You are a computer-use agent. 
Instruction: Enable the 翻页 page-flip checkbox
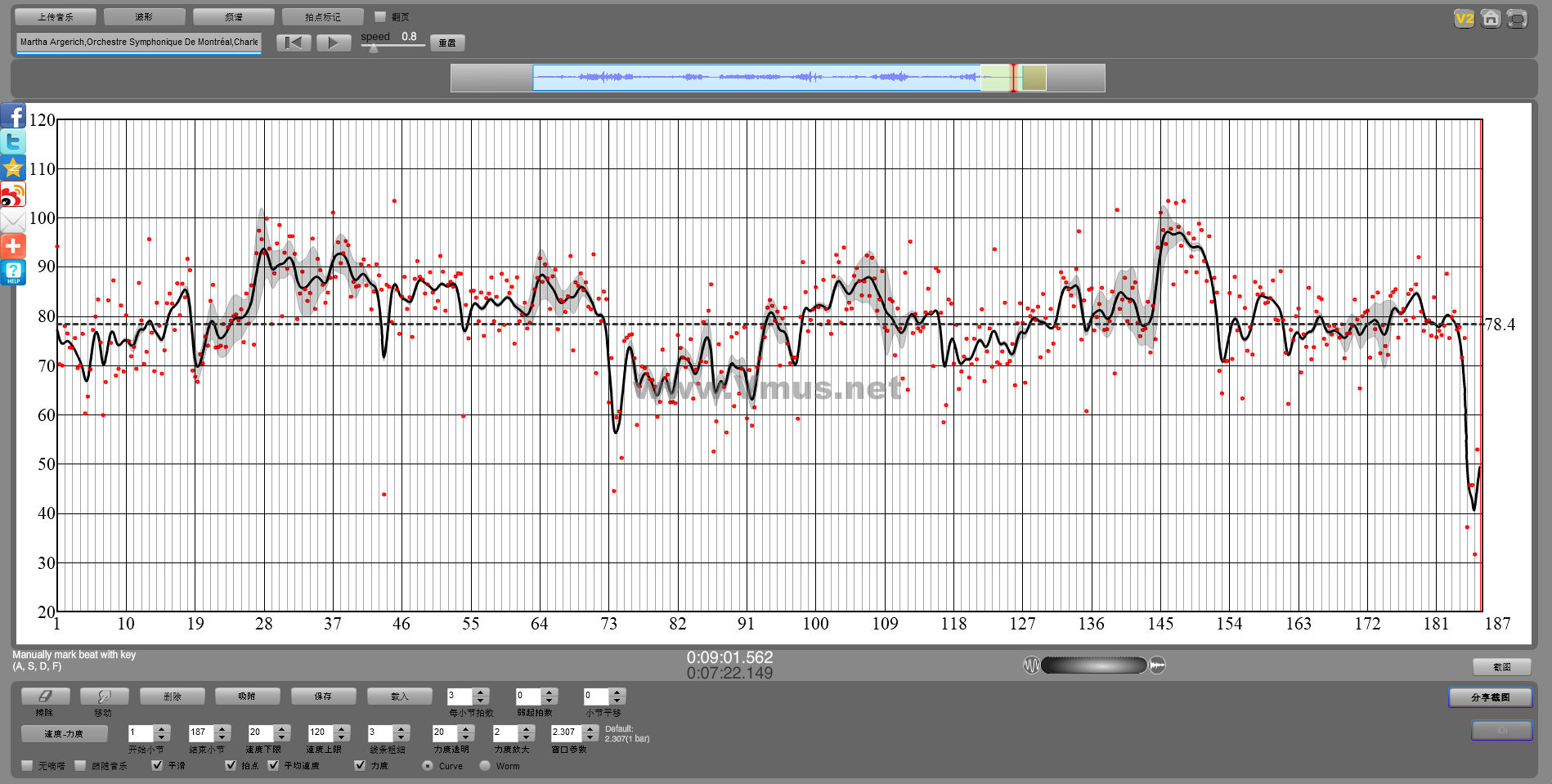380,16
